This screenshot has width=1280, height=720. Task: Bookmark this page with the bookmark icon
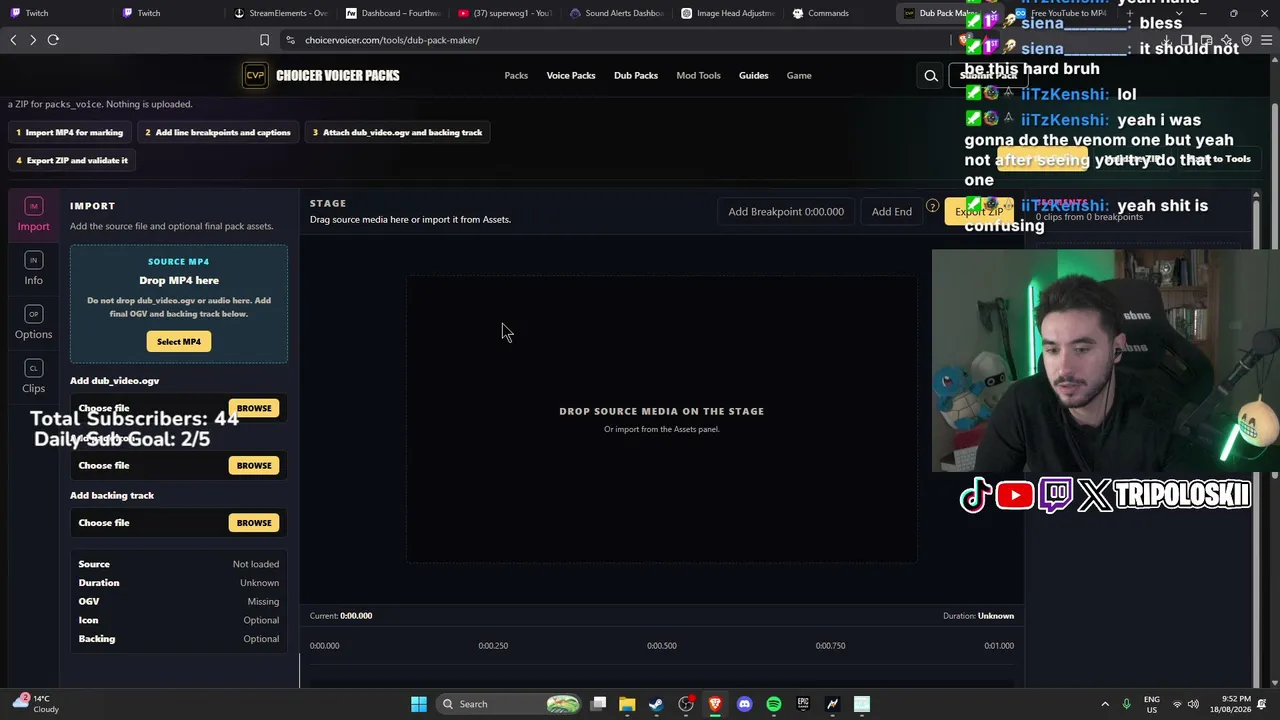[264, 40]
